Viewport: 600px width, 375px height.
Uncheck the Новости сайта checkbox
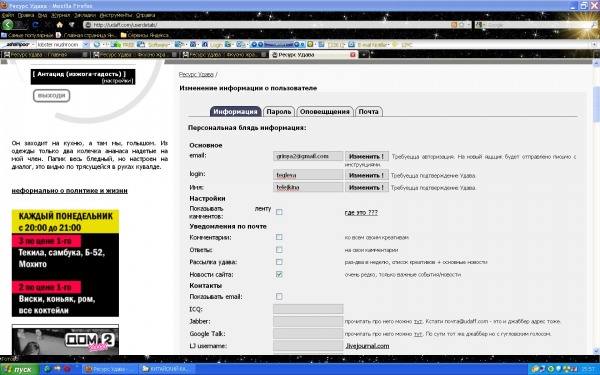point(279,274)
